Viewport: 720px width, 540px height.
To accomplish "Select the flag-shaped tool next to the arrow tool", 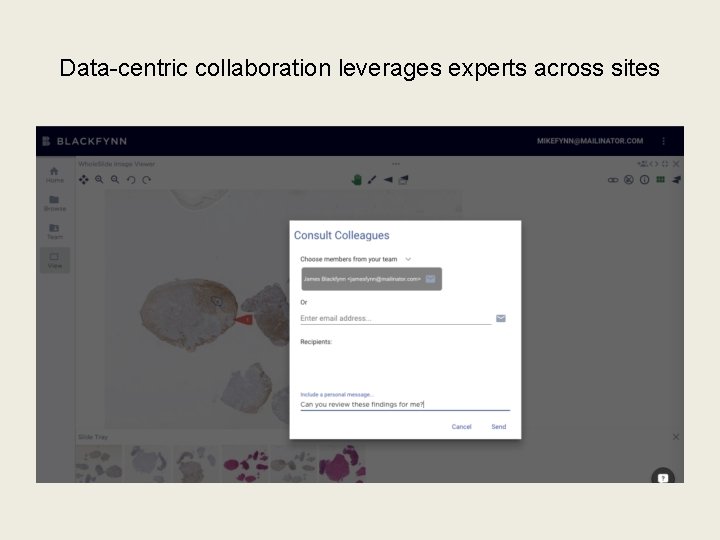I will click(403, 180).
